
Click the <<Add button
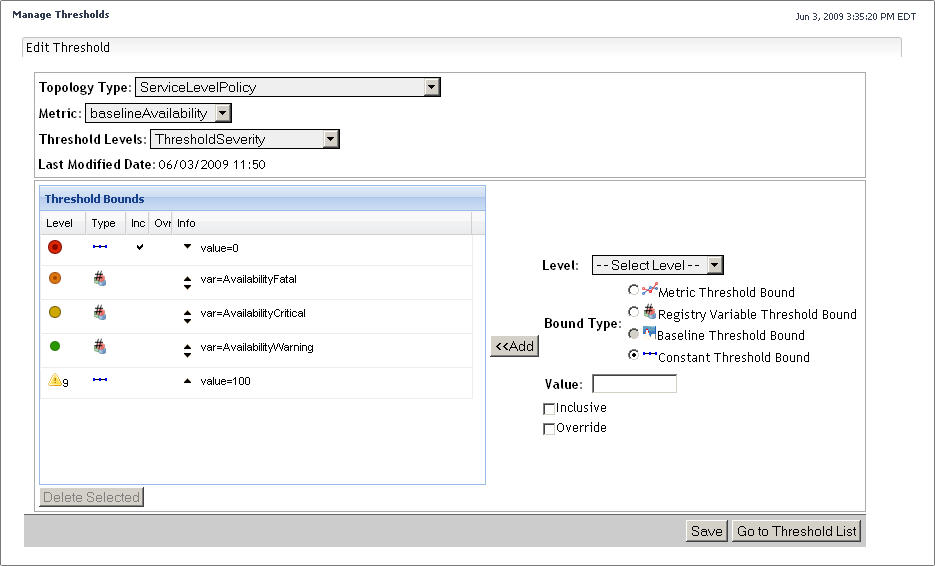tap(515, 346)
